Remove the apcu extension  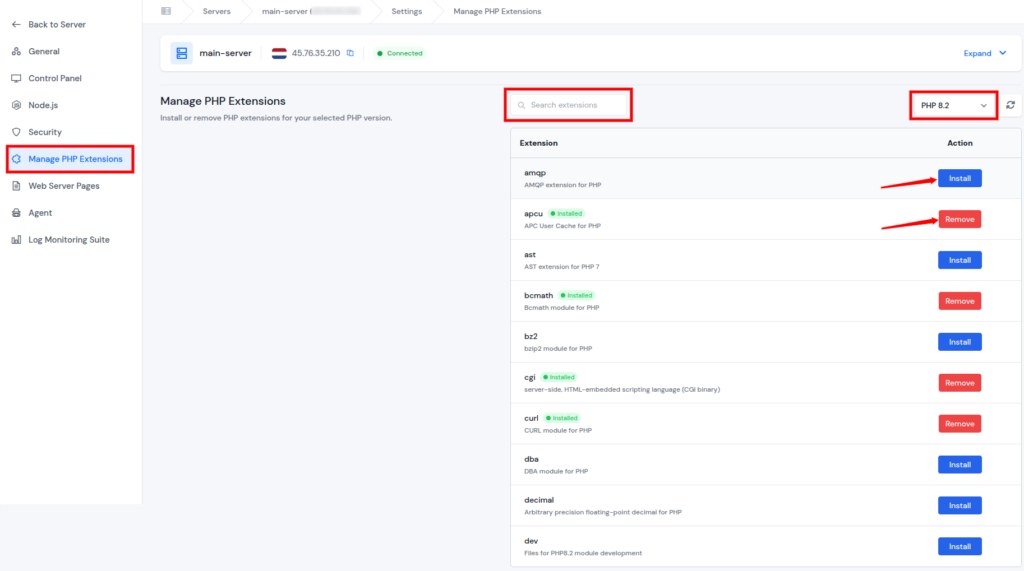click(959, 219)
